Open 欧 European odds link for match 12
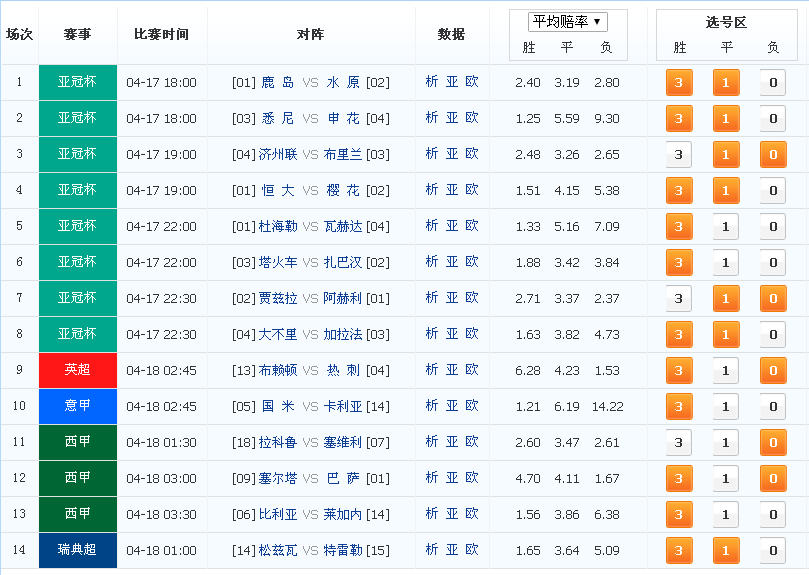 point(472,478)
